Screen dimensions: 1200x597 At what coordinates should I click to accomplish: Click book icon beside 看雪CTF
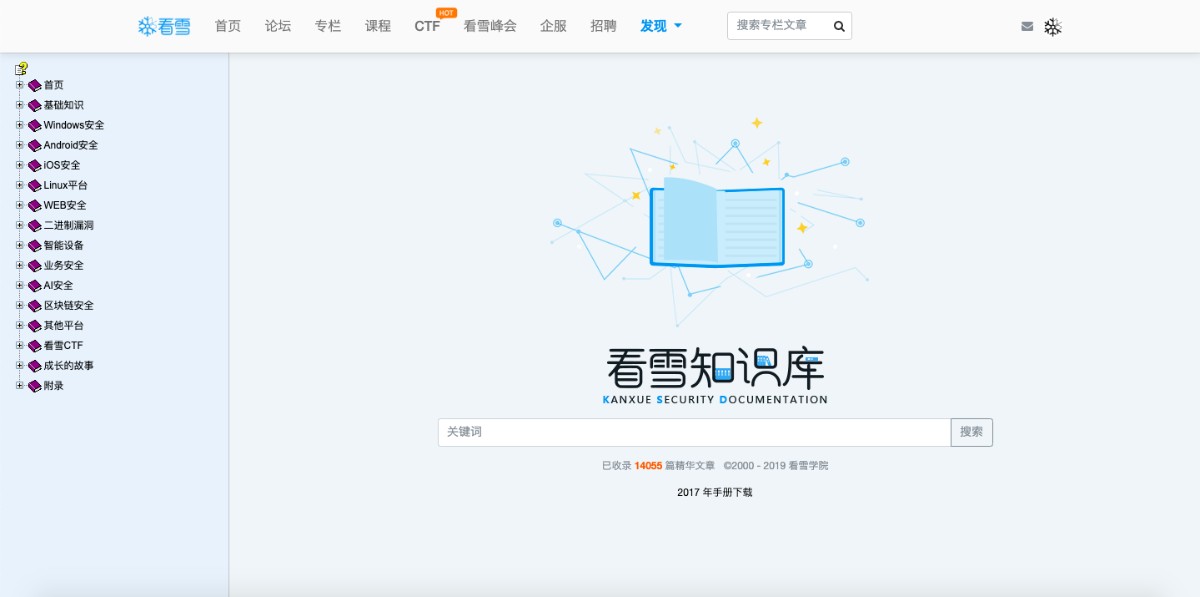click(35, 345)
